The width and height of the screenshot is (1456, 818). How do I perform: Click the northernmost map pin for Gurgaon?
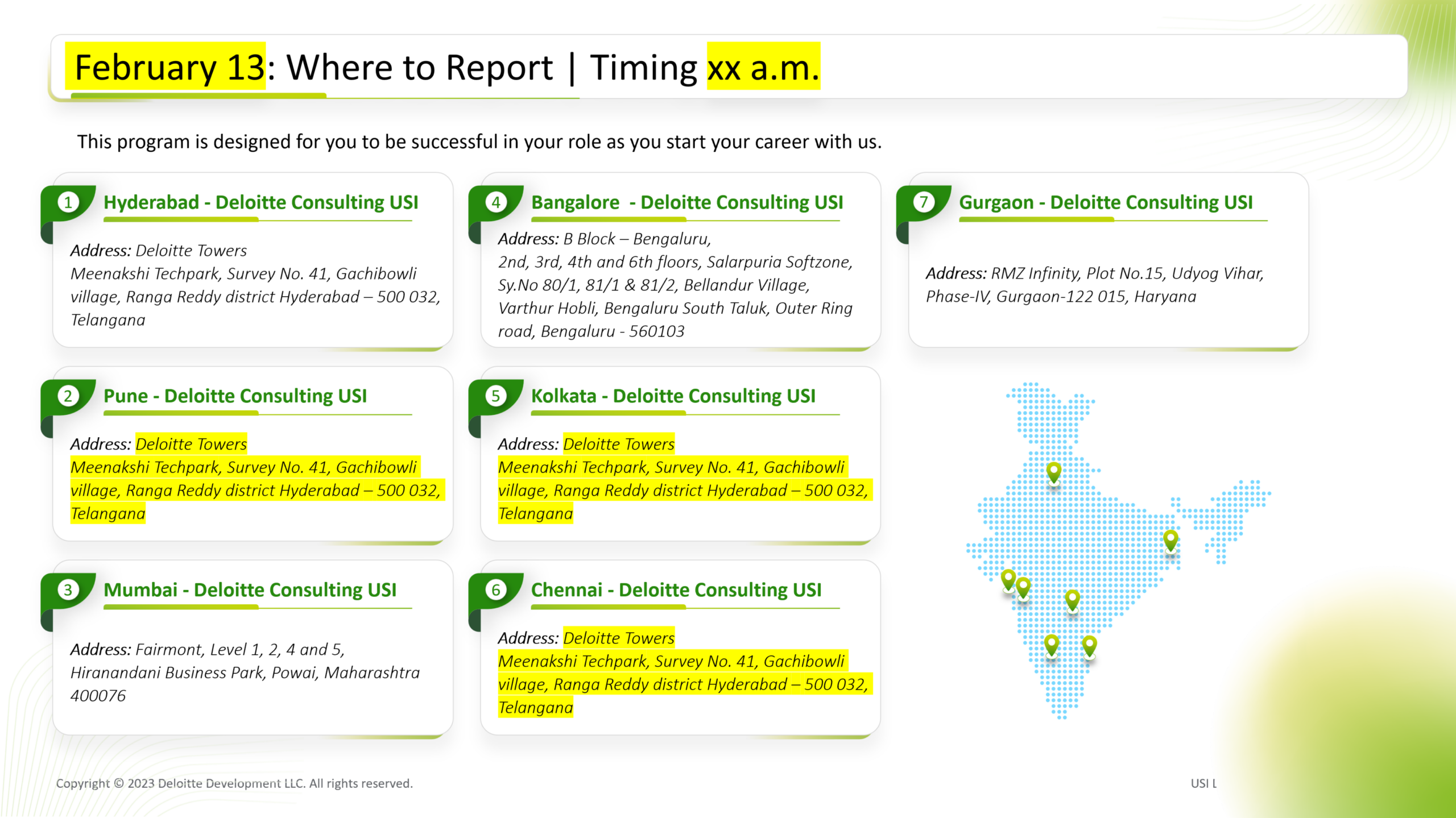coord(1053,471)
